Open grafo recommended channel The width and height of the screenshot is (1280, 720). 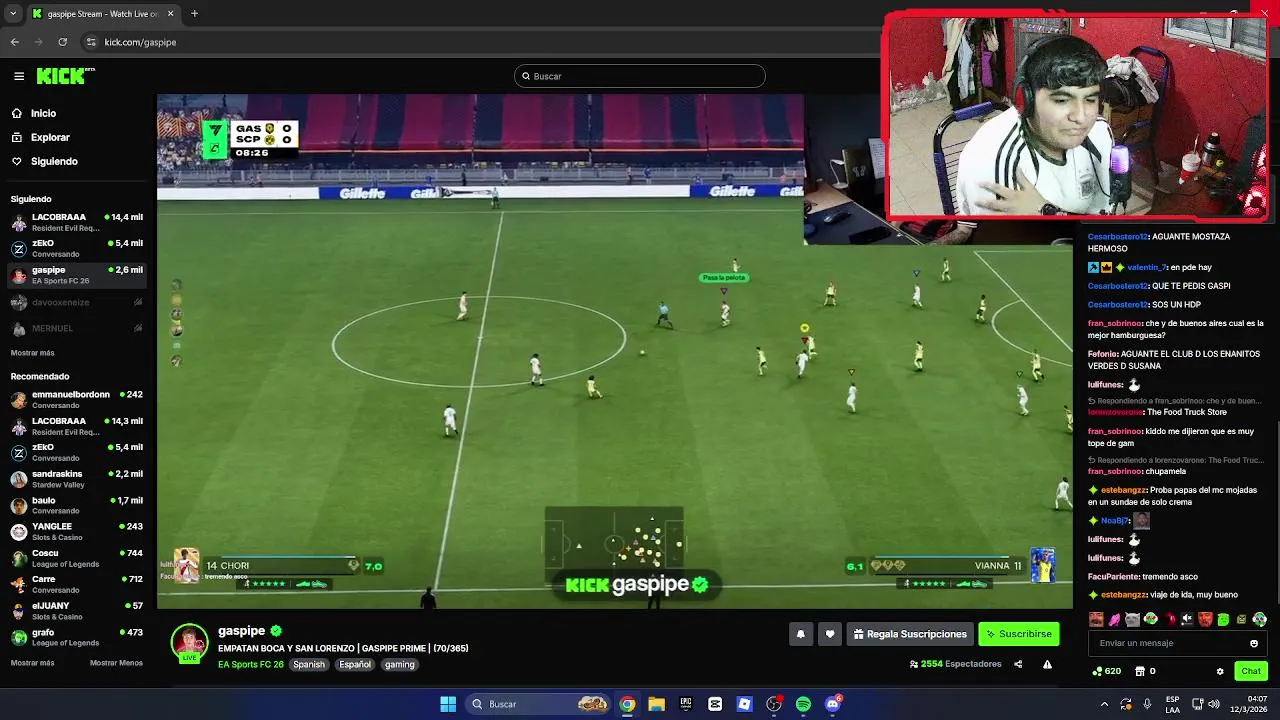tap(77, 637)
